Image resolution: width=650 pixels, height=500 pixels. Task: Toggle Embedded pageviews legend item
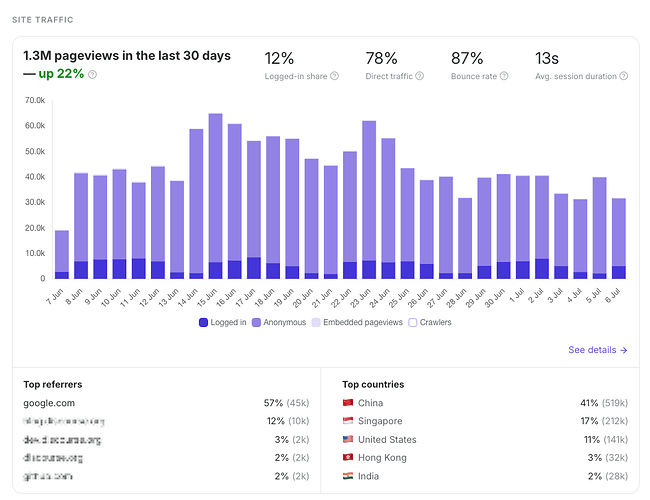(357, 323)
